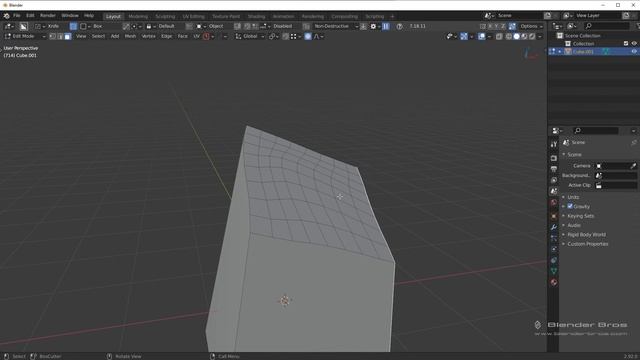The image size is (640, 360).
Task: Toggle X-ray view in viewport header
Action: (x=499, y=36)
